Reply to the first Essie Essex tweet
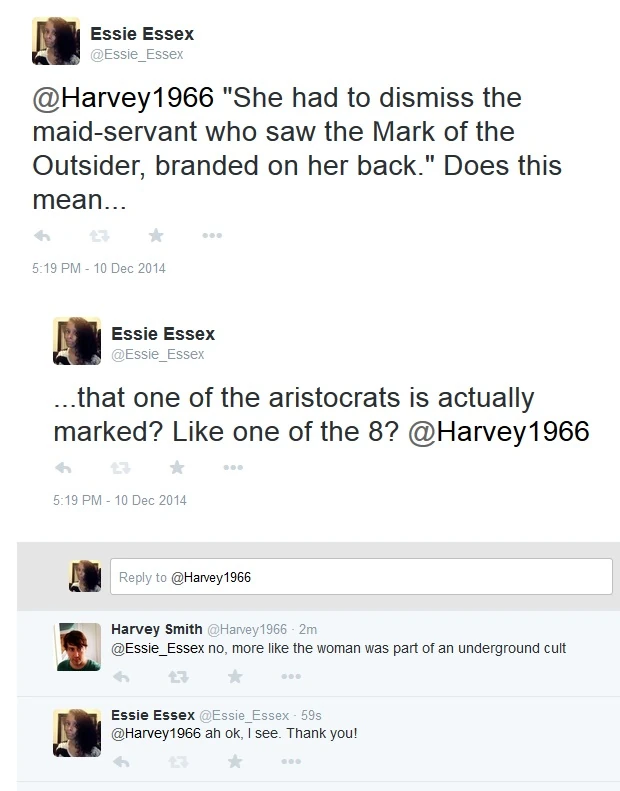The height and width of the screenshot is (791, 620). (43, 236)
